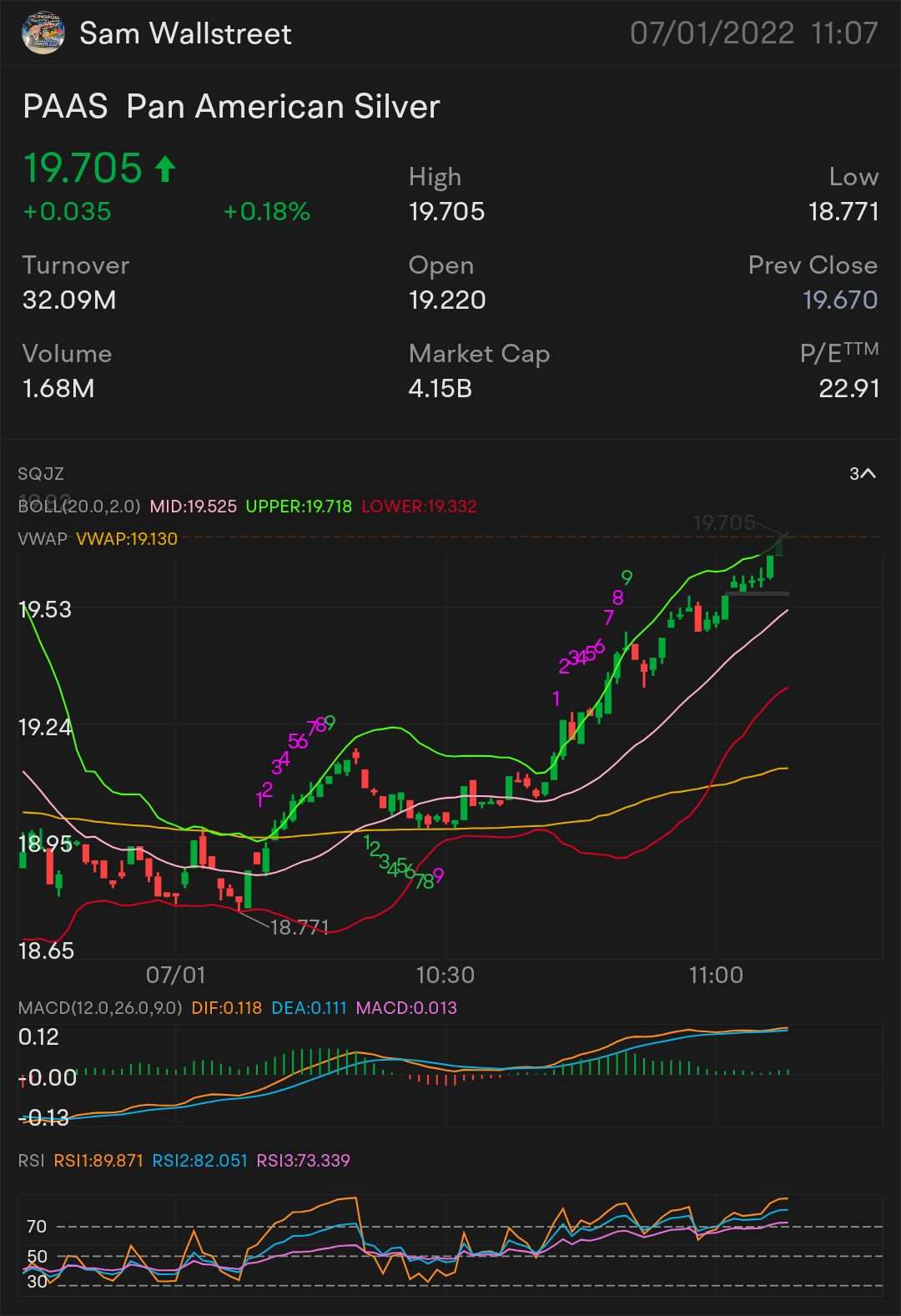
Task: Select the +0.035 price change value
Action: click(x=67, y=212)
